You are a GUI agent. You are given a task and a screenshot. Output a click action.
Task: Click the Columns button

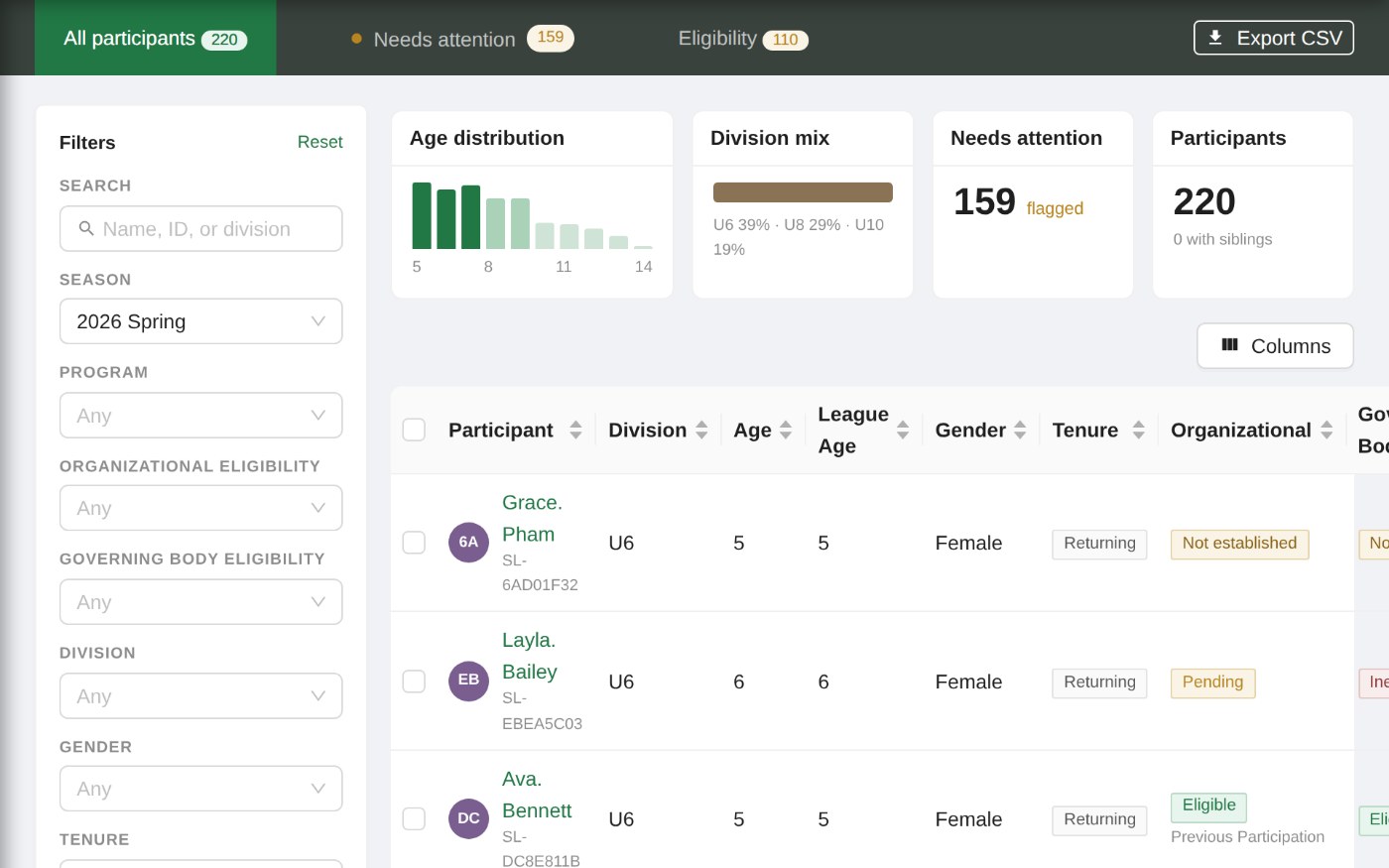pos(1275,345)
